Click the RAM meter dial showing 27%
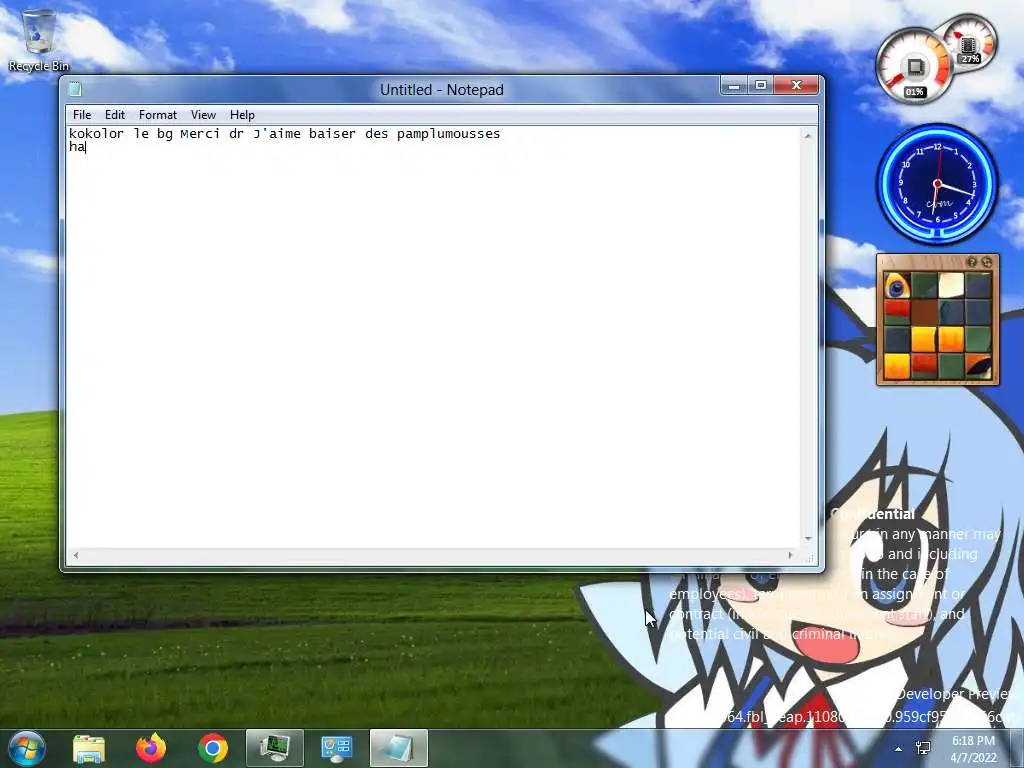1024x768 pixels. coord(970,43)
